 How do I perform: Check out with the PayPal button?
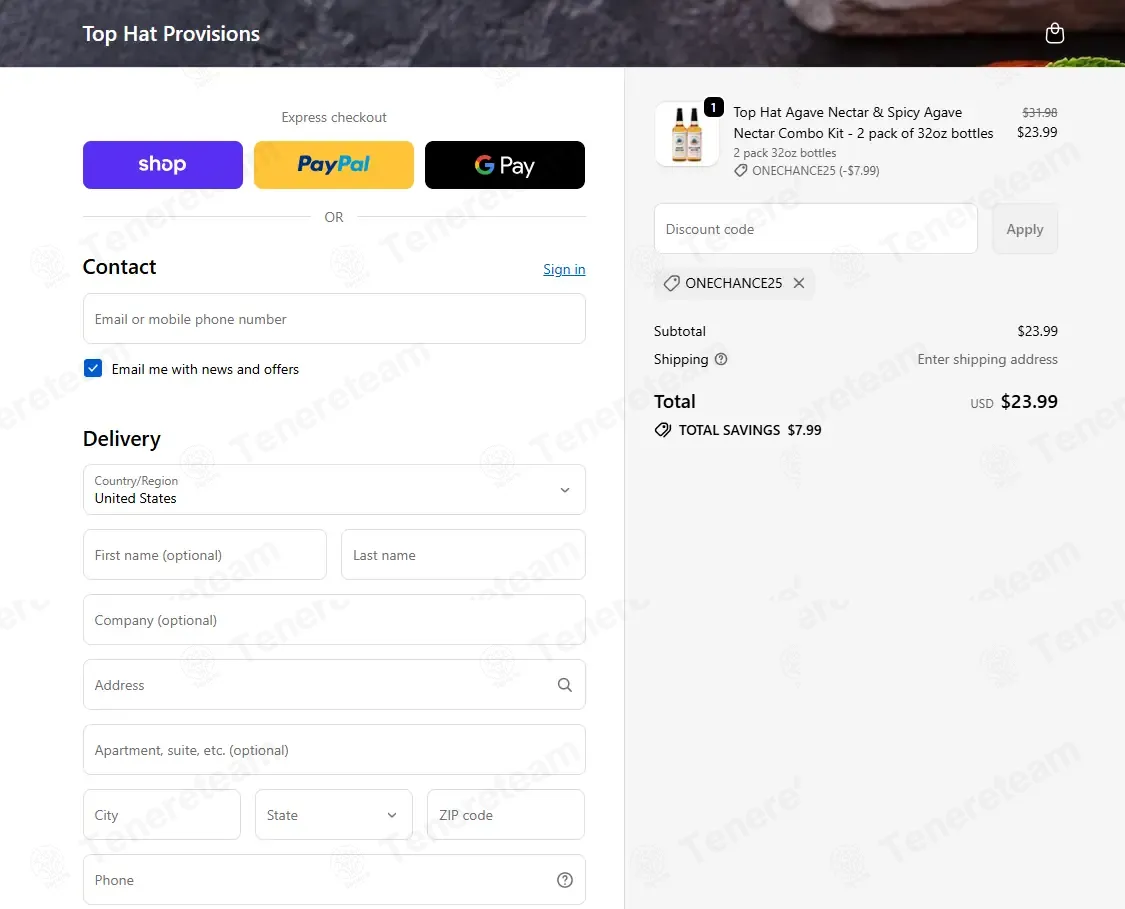pyautogui.click(x=334, y=165)
